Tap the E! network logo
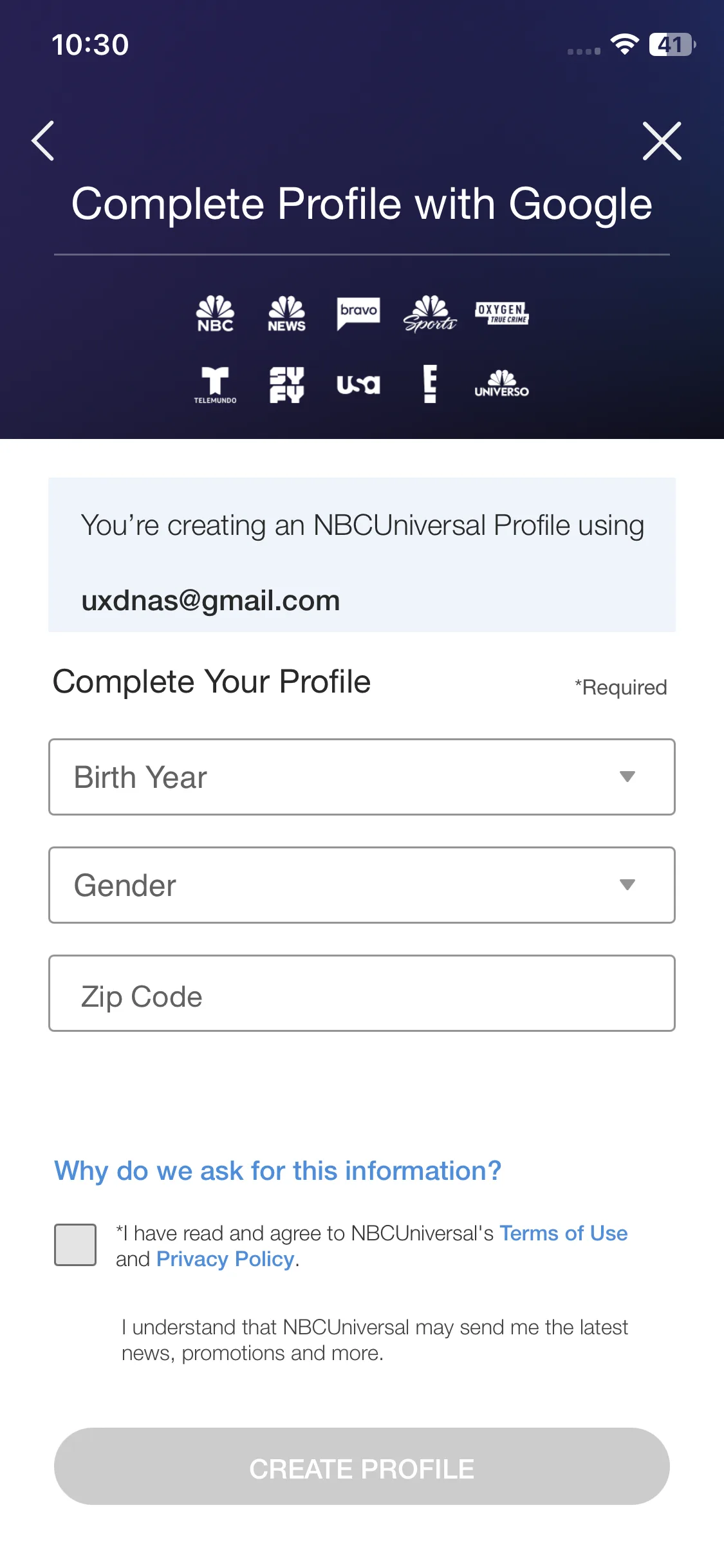 point(430,384)
